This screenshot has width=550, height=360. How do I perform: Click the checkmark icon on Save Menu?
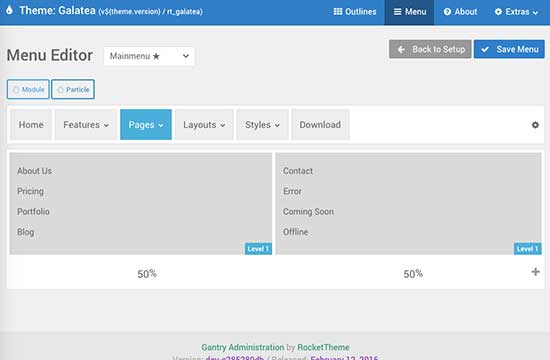pos(485,49)
